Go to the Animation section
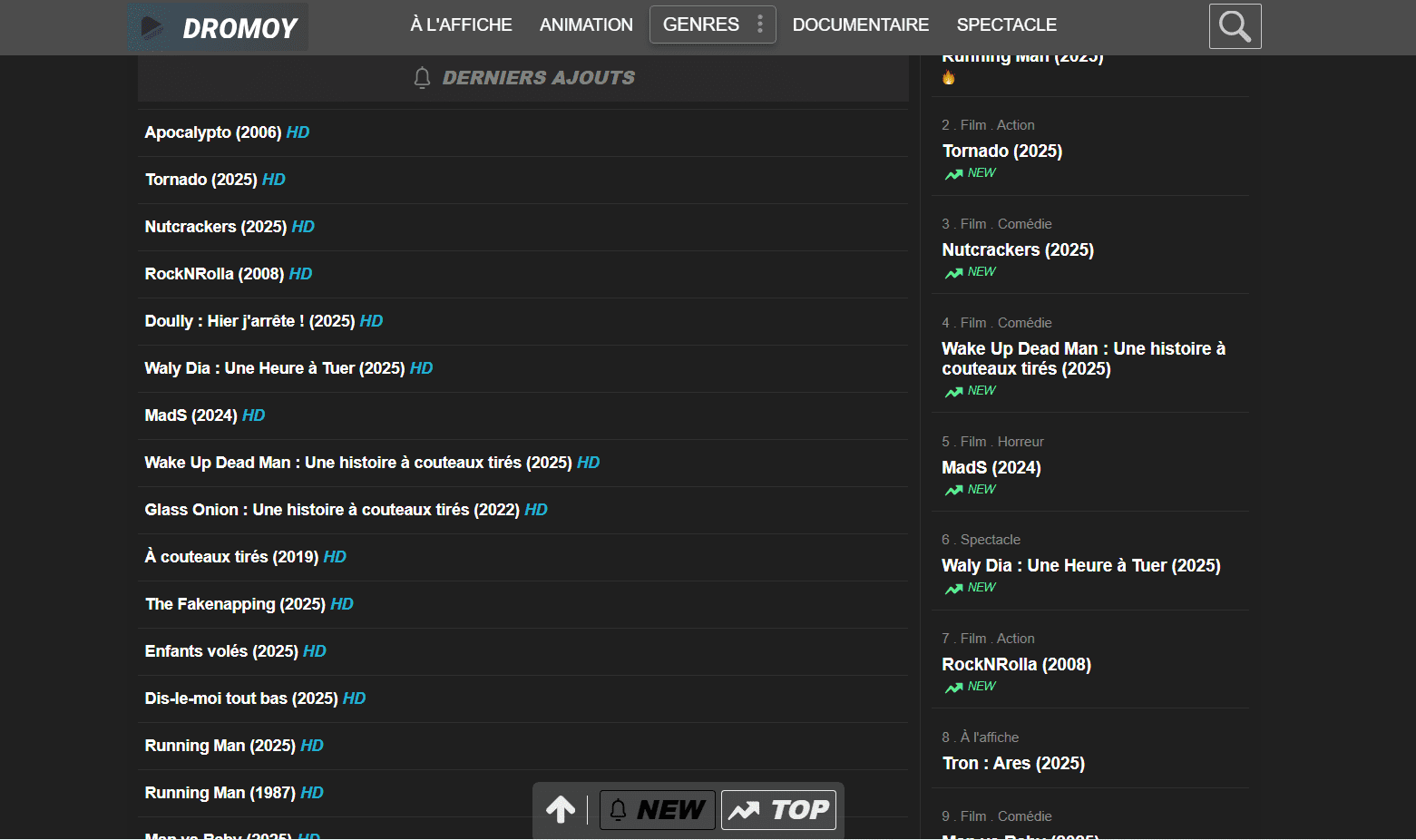 tap(586, 24)
